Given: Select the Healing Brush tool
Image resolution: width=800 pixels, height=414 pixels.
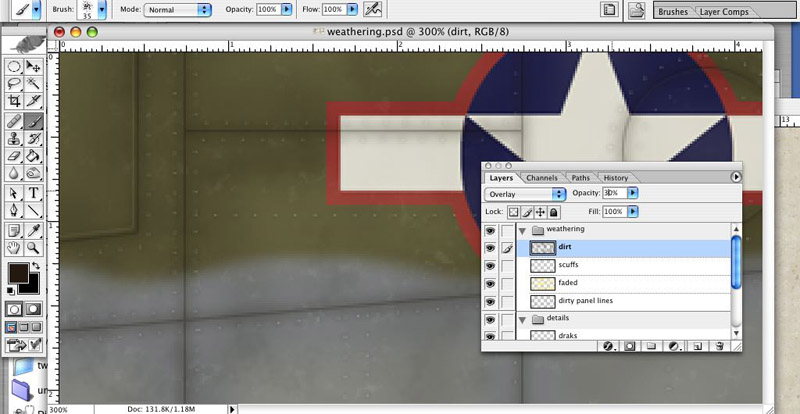Looking at the screenshot, I should point(14,121).
